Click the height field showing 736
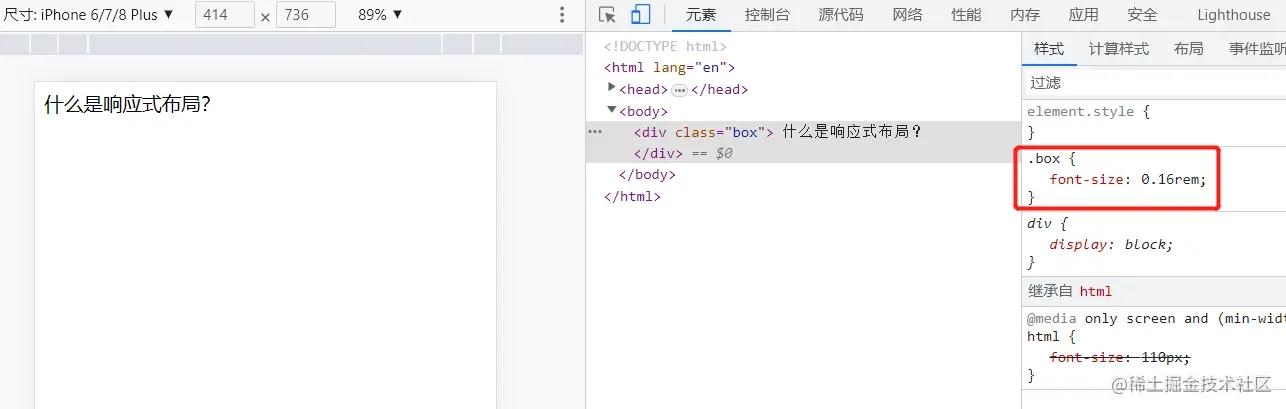Screen dimensions: 1286x409 (x=306, y=15)
